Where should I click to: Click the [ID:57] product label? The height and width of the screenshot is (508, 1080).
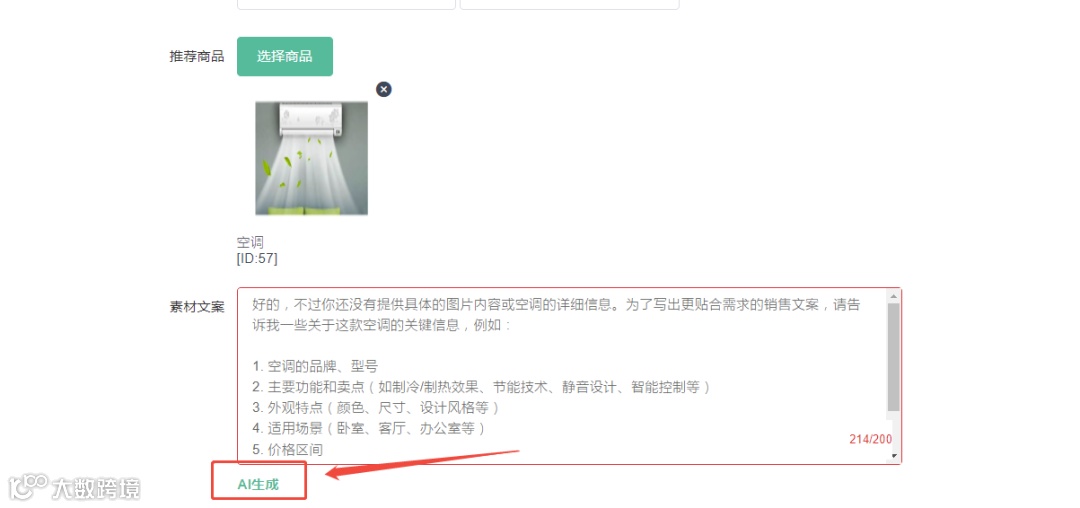coord(257,258)
